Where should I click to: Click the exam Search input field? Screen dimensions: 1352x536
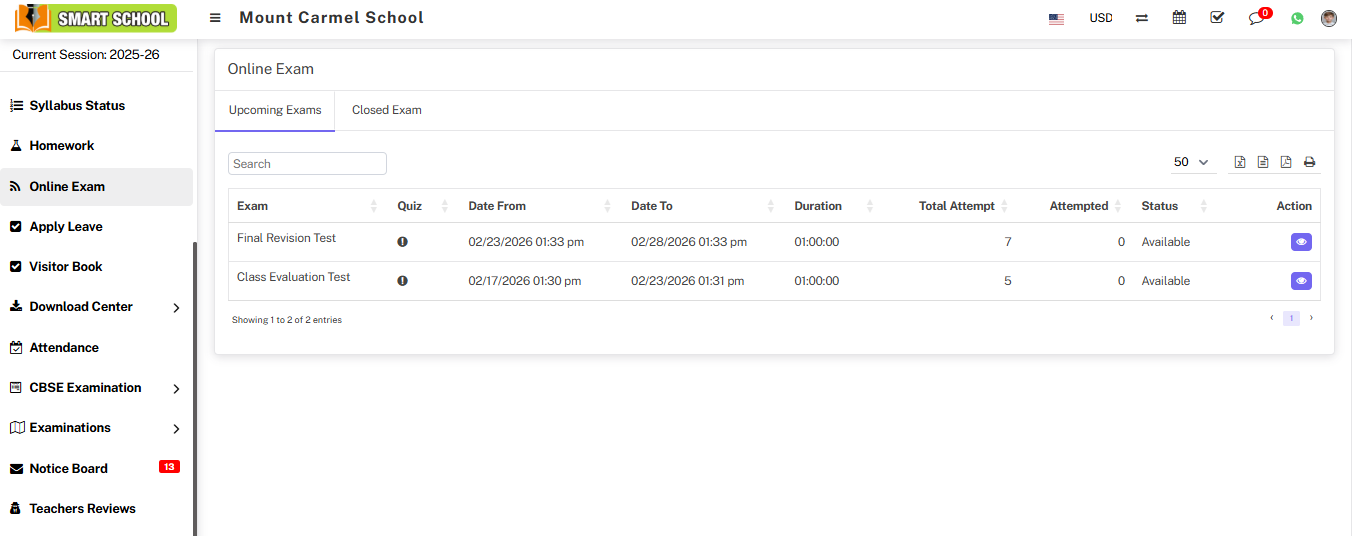[307, 164]
